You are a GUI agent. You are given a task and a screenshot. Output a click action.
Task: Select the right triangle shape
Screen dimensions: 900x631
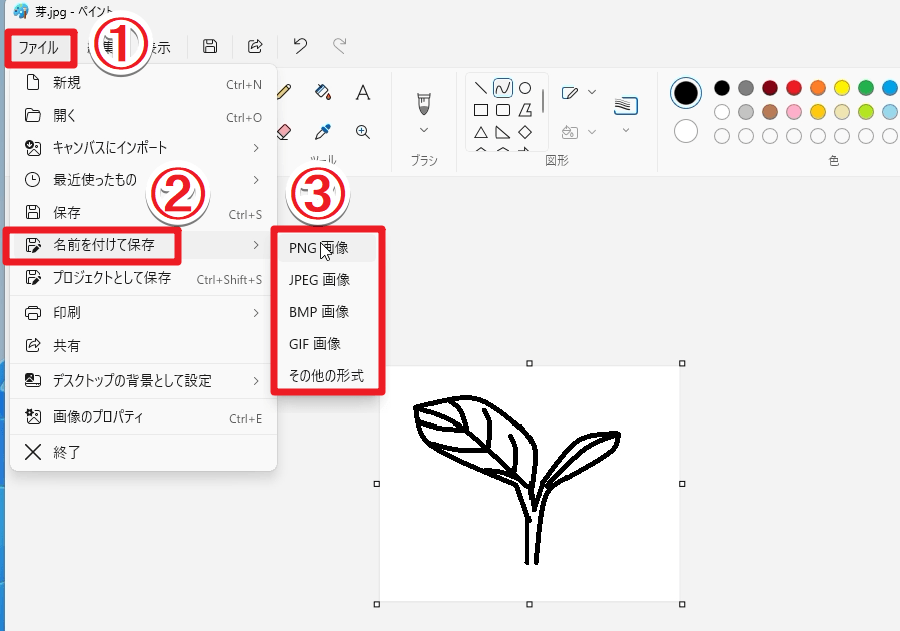coord(503,133)
